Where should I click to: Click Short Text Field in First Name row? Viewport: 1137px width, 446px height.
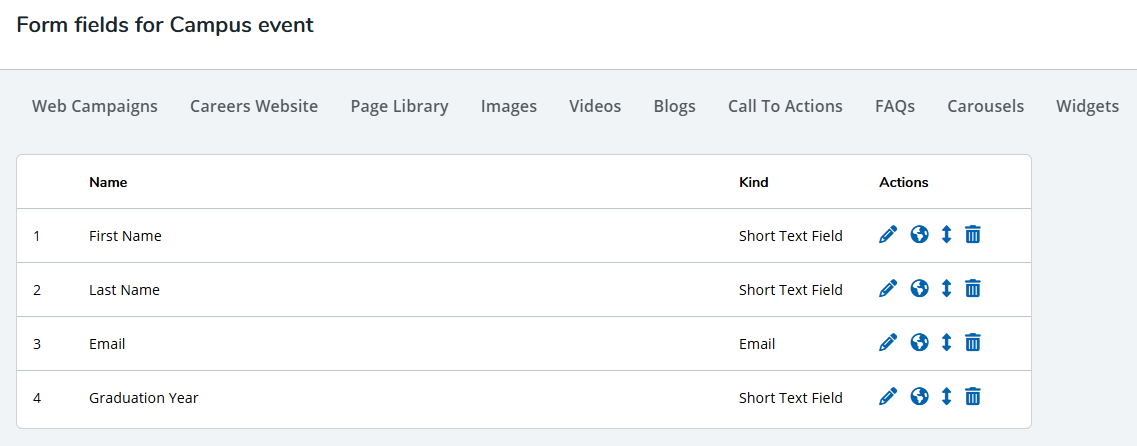790,236
